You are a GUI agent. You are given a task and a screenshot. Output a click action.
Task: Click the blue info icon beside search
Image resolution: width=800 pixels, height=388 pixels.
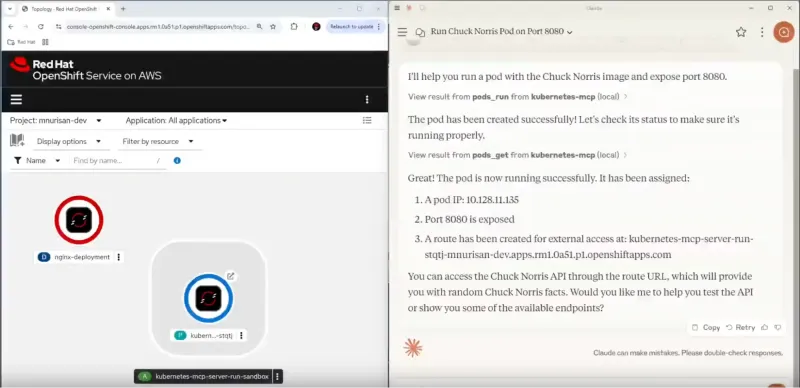pyautogui.click(x=177, y=160)
